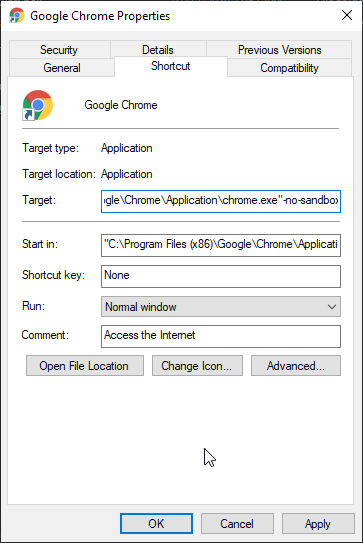Close the Google Chrome Properties dialog
This screenshot has width=363, height=543.
pos(347,15)
